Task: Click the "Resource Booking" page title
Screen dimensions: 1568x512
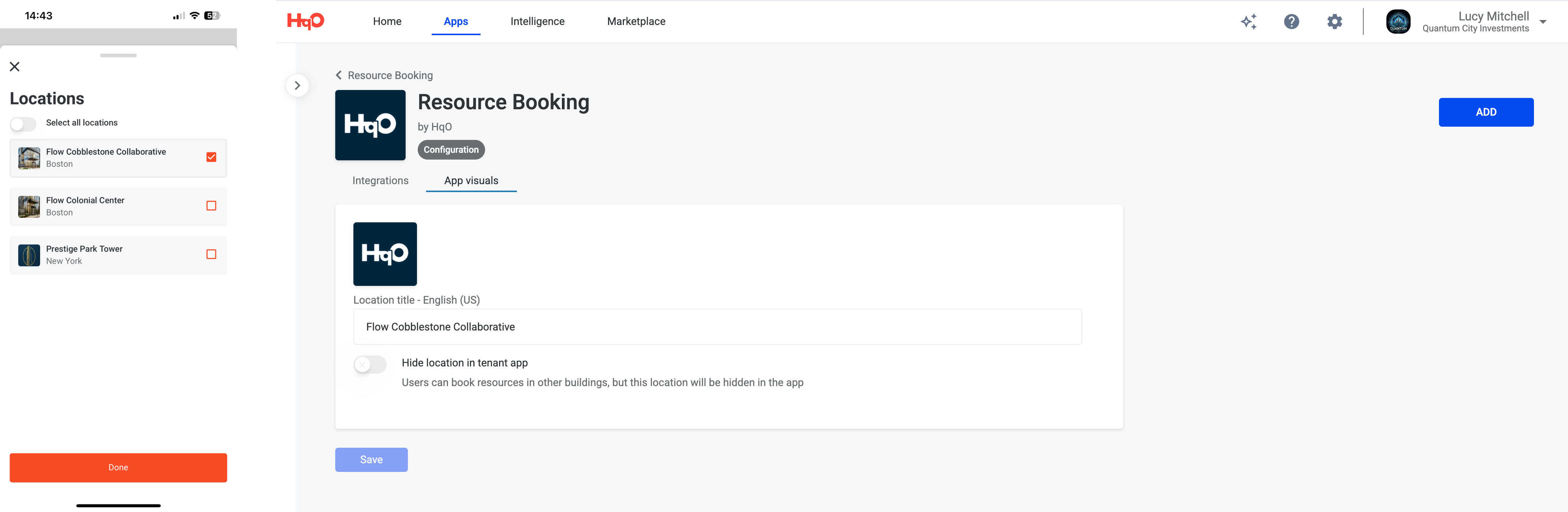Action: (x=503, y=102)
